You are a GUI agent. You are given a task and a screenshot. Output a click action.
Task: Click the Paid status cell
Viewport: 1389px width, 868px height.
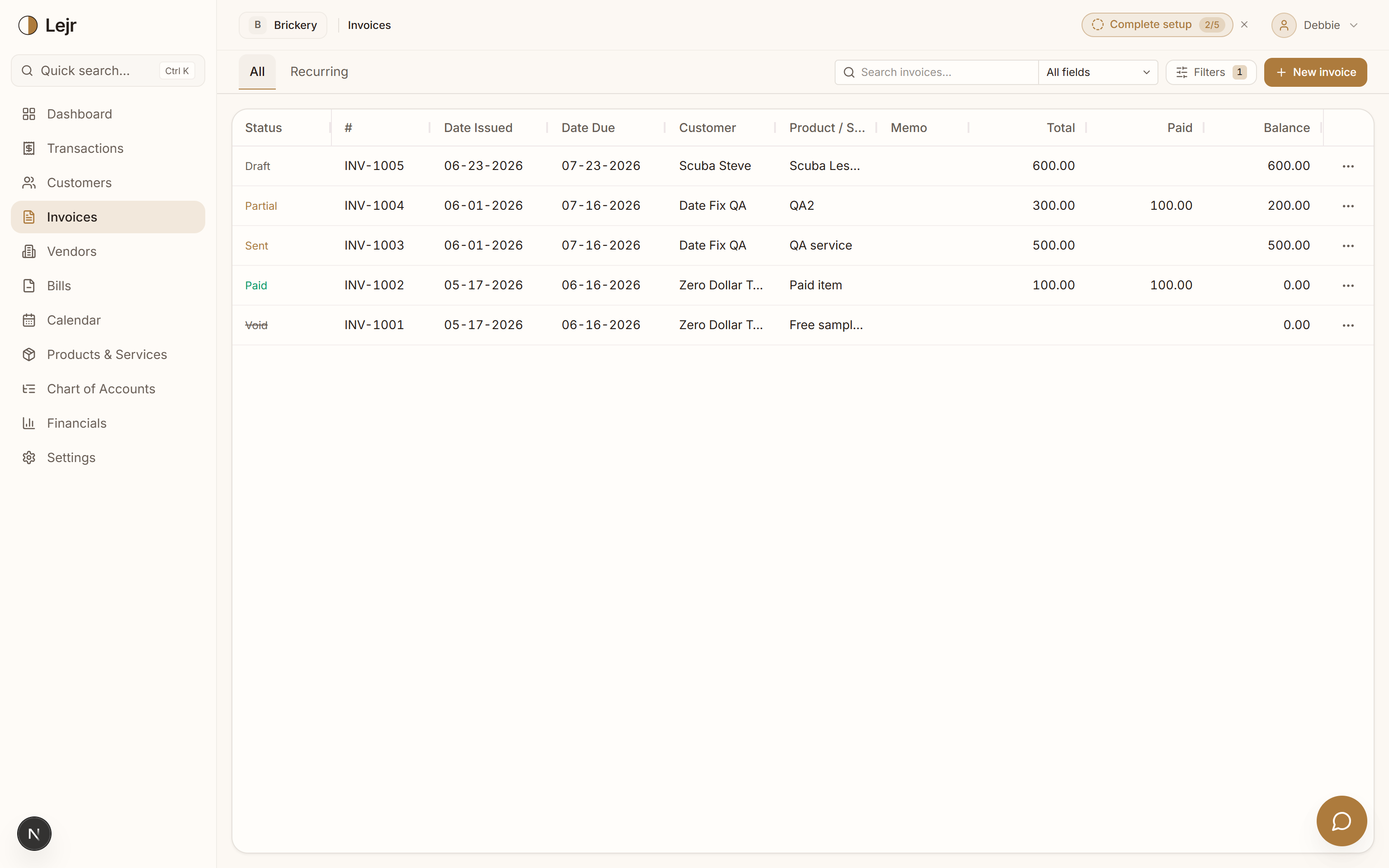coord(256,285)
